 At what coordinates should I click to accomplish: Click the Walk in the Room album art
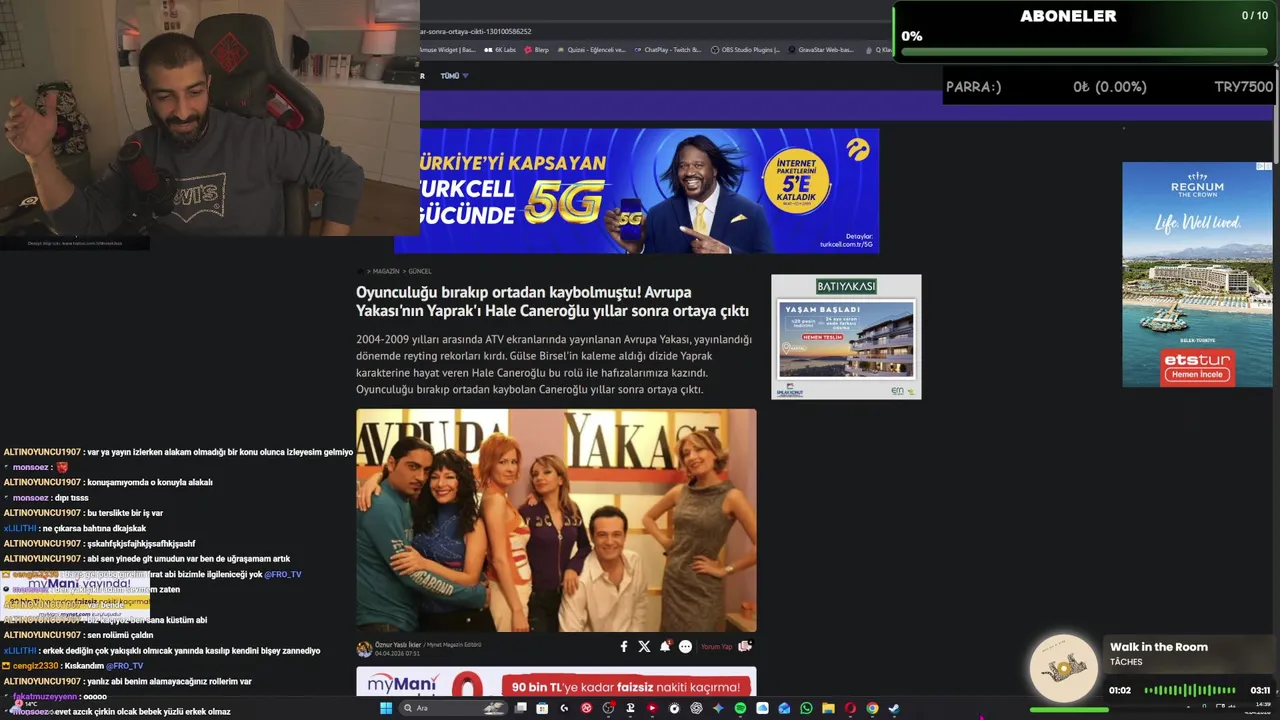(x=1064, y=668)
